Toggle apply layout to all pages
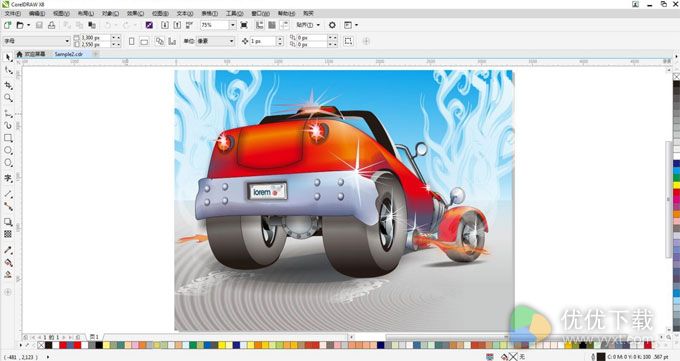This screenshot has height=361, width=680. 160,41
